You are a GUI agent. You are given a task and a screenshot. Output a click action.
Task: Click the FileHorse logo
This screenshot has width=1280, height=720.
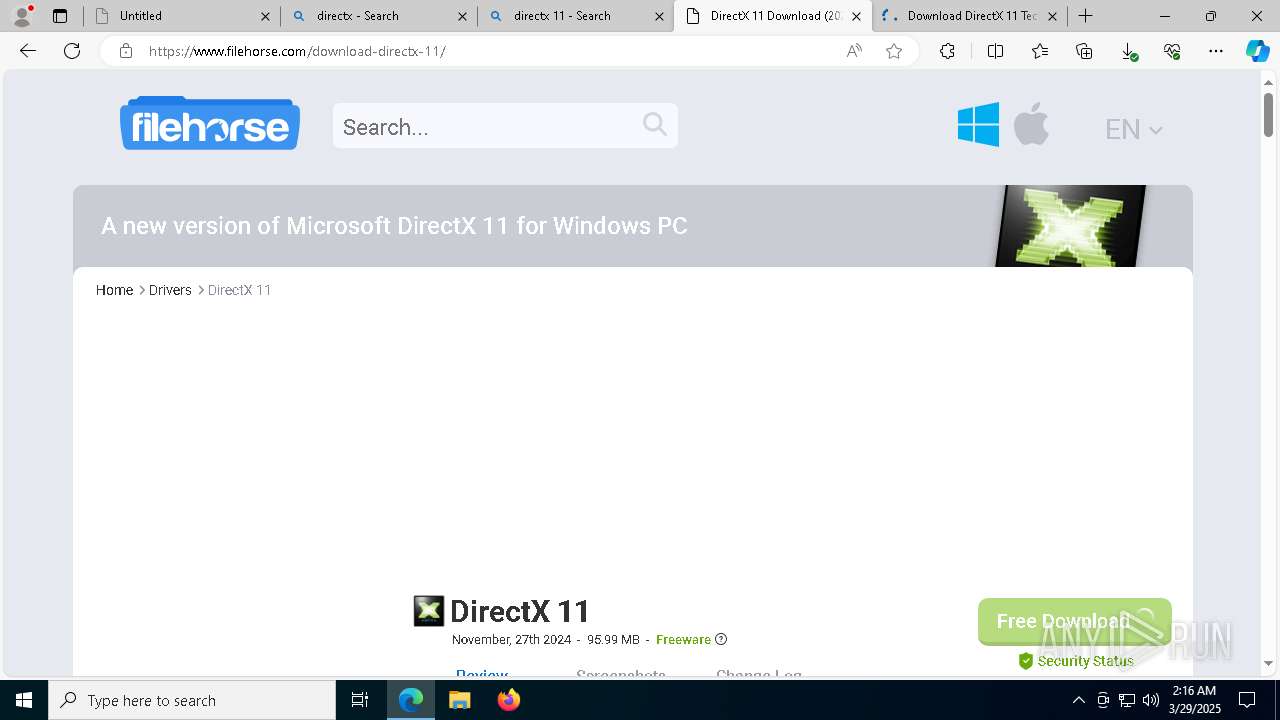210,124
